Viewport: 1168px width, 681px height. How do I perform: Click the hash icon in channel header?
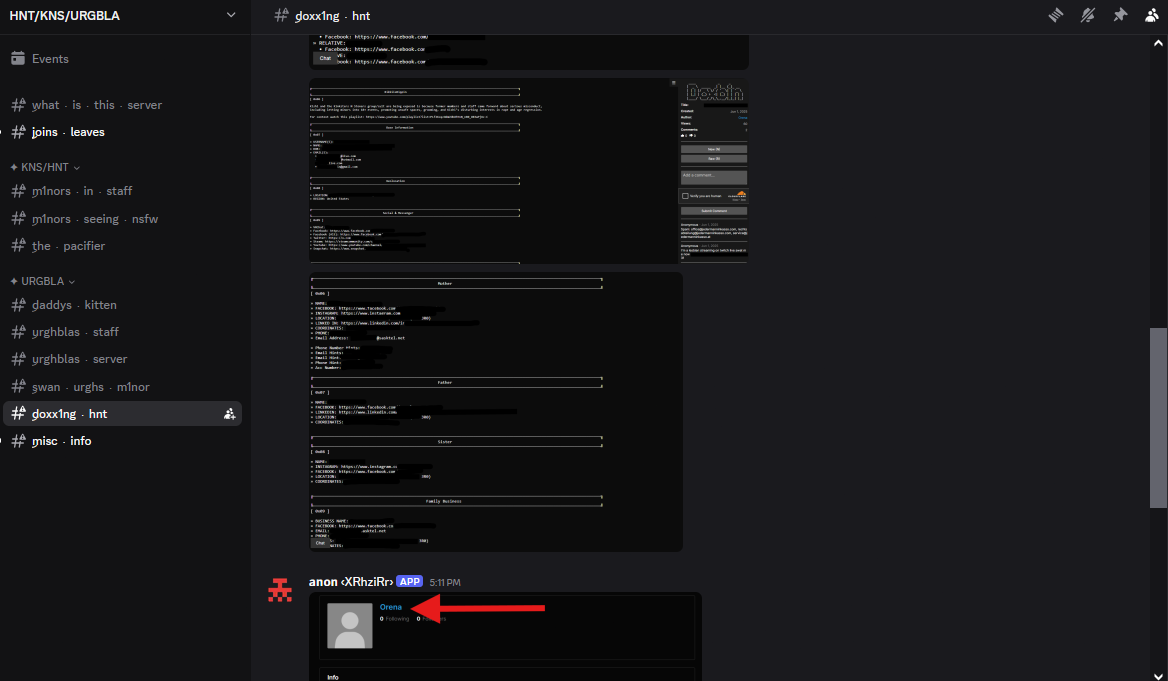click(x=281, y=15)
